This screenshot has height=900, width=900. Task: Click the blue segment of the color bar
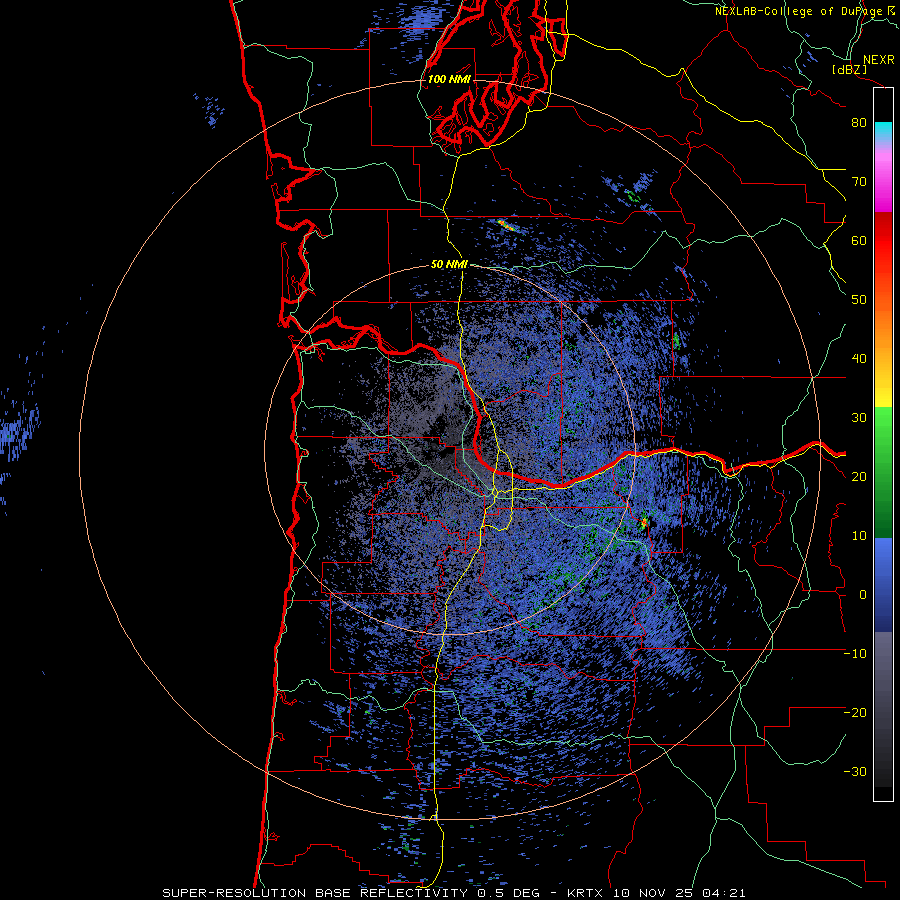[x=883, y=585]
